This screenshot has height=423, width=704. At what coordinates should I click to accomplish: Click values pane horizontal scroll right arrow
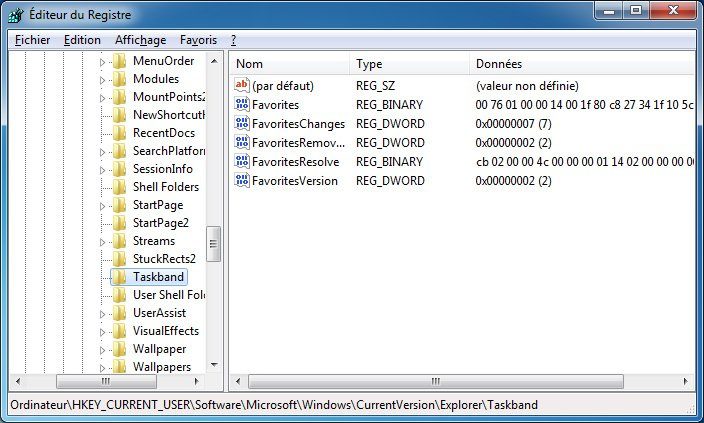(x=686, y=381)
